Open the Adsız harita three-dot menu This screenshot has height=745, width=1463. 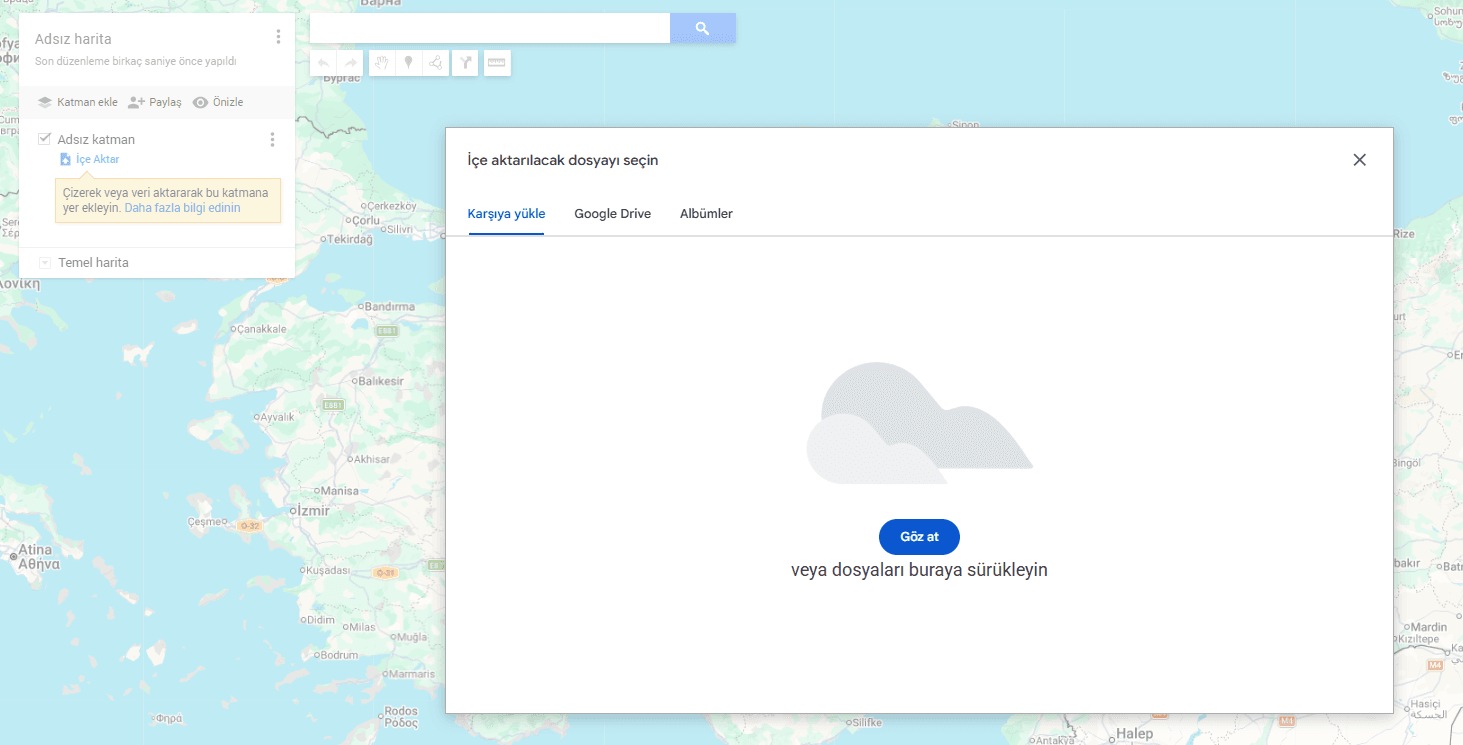point(278,37)
